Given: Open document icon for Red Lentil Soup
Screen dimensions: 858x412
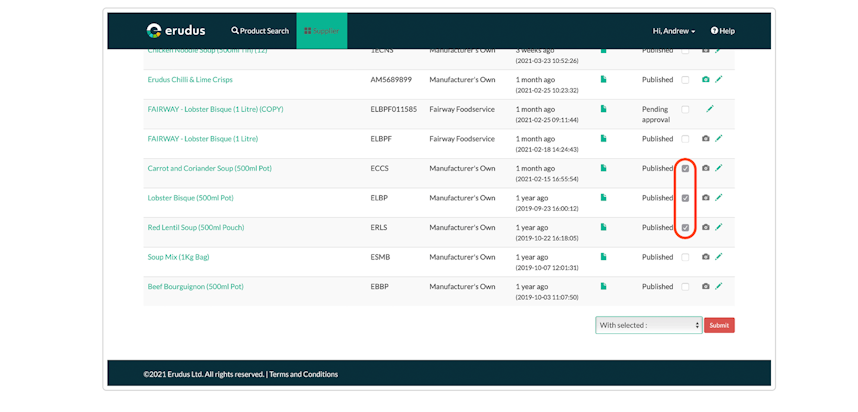Looking at the screenshot, I should pyautogui.click(x=604, y=228).
